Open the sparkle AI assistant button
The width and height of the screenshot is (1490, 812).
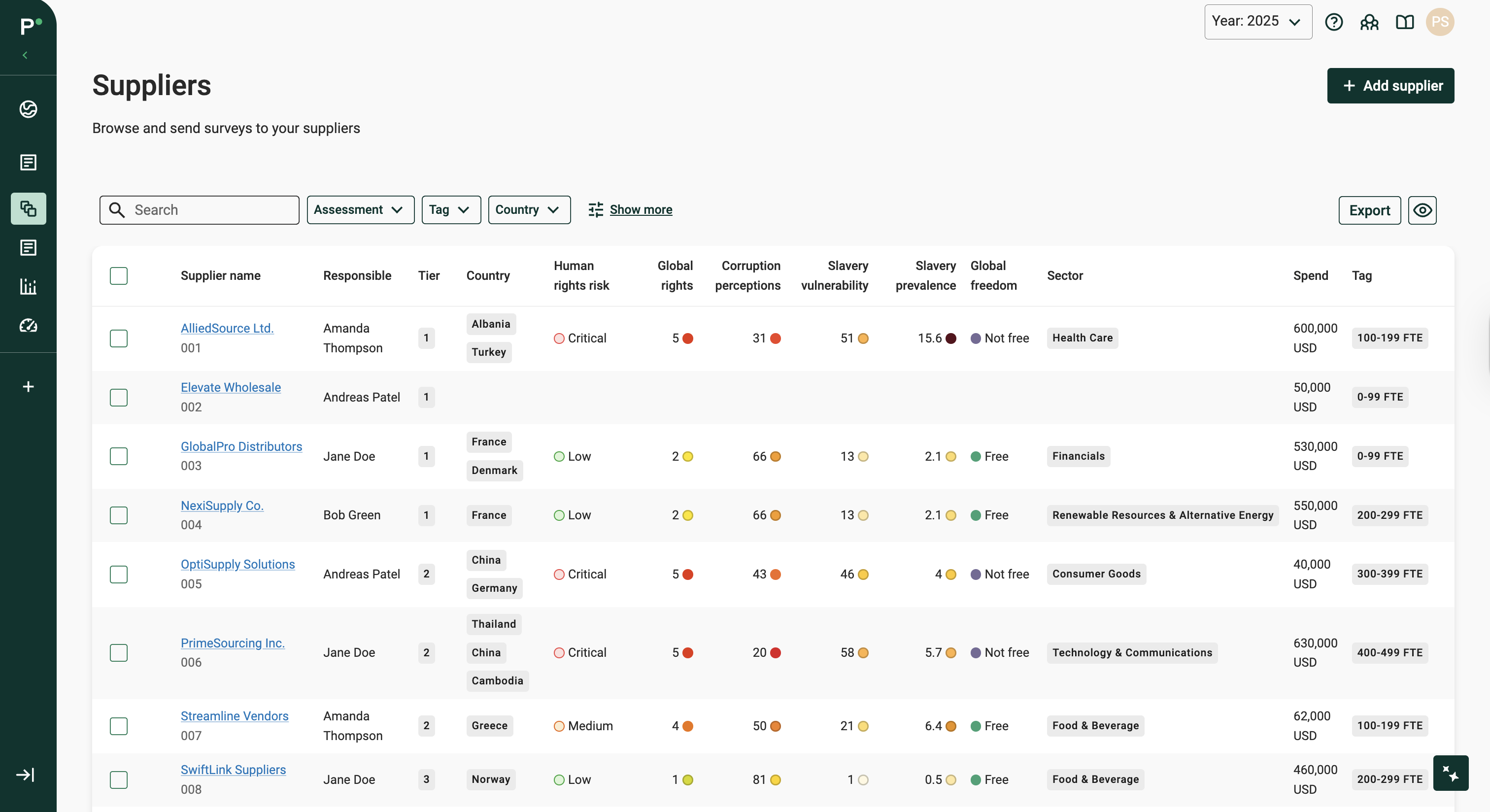point(1450,773)
